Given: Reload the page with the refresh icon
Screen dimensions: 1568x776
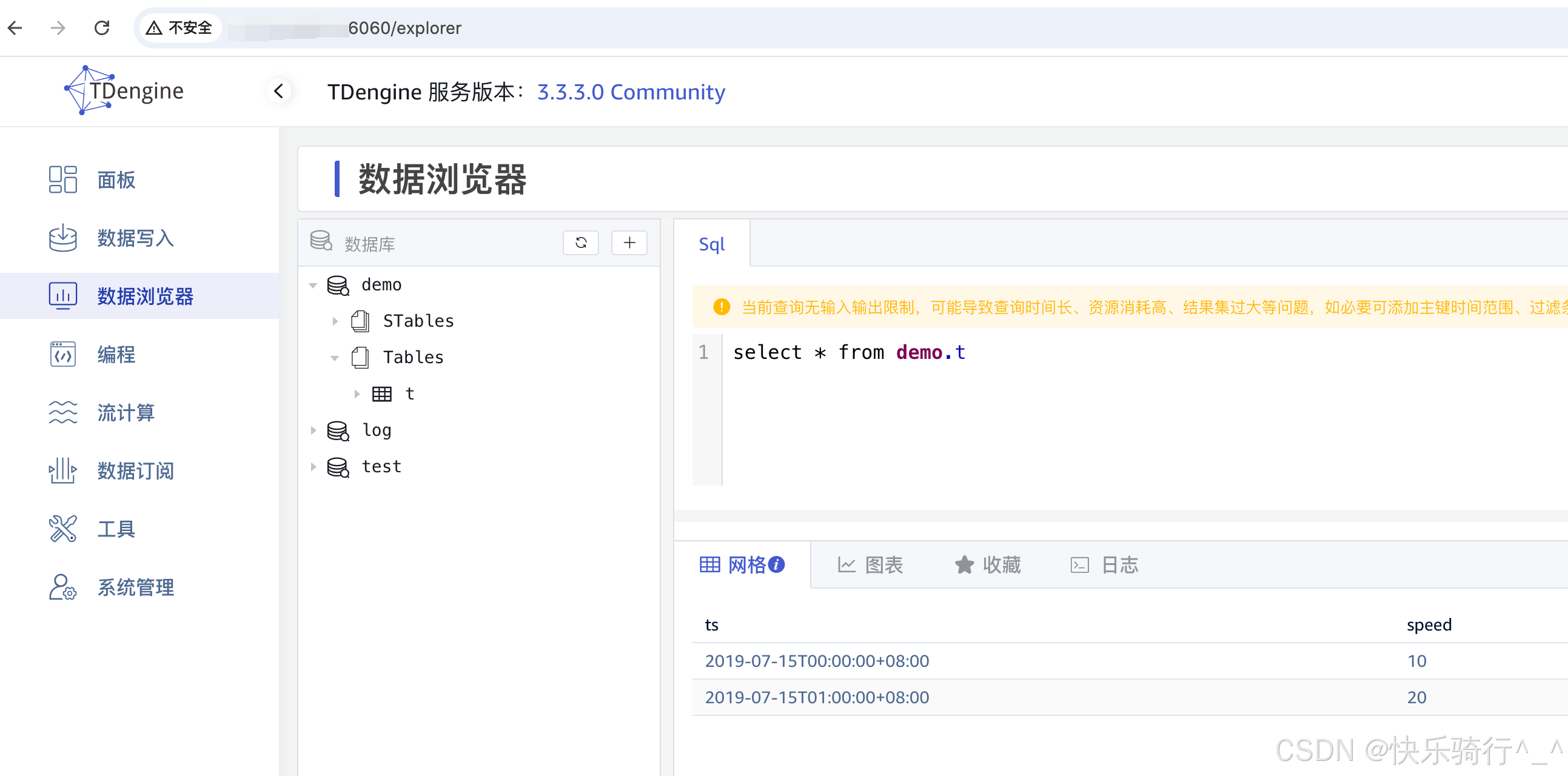Looking at the screenshot, I should 102,28.
